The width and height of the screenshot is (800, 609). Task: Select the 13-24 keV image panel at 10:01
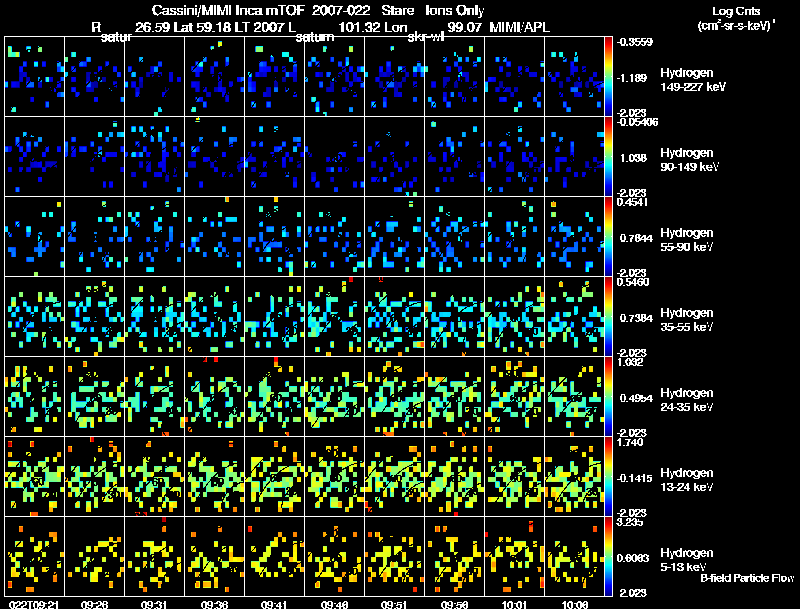(x=514, y=476)
